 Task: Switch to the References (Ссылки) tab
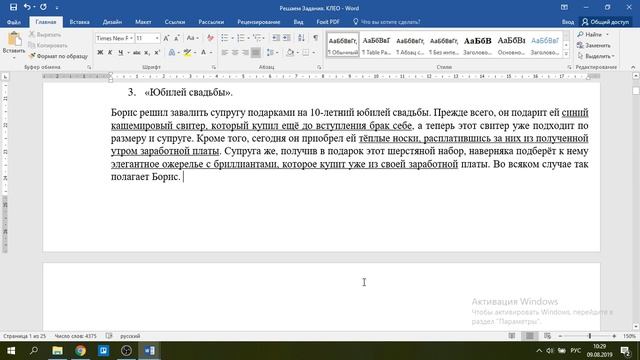[175, 22]
